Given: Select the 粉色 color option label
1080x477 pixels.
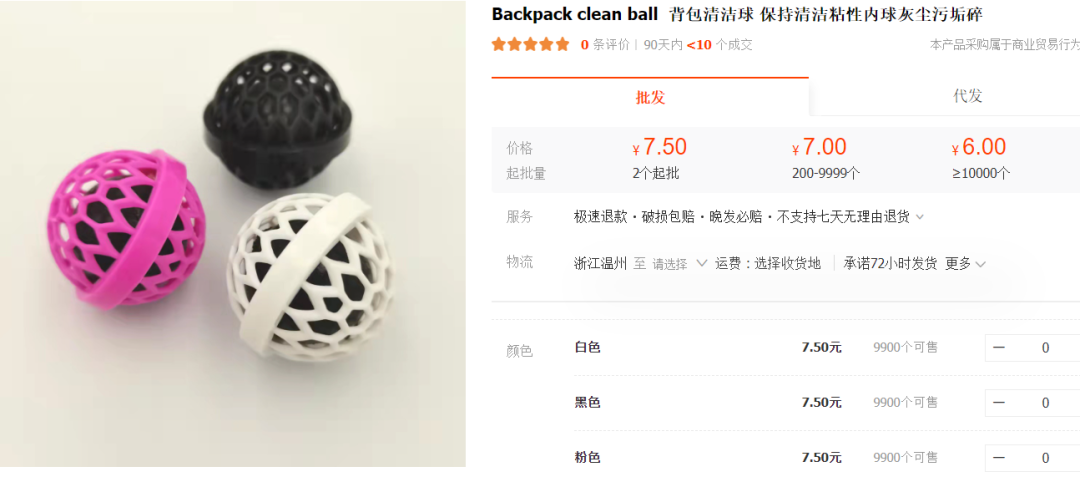Looking at the screenshot, I should 588,458.
